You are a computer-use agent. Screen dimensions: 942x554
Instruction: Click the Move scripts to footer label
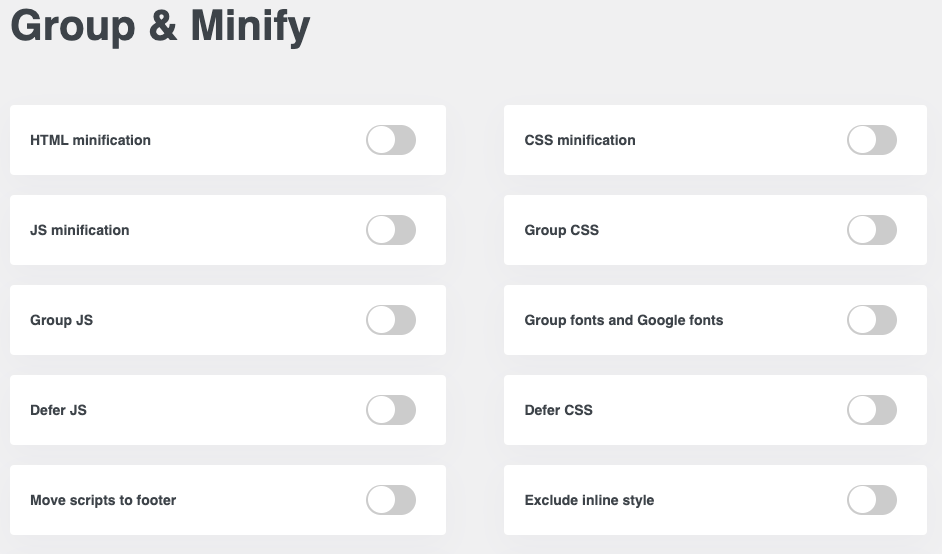click(103, 500)
